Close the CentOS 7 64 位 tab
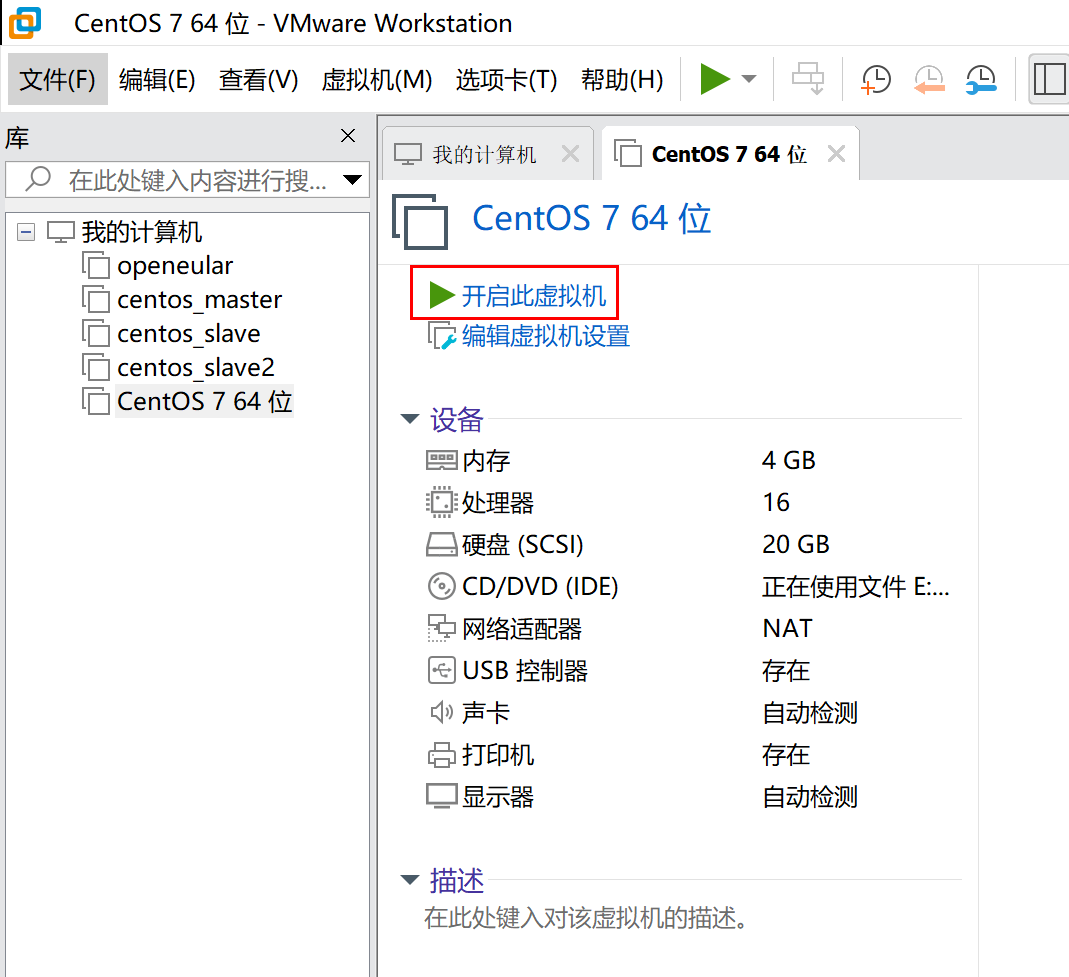Image resolution: width=1069 pixels, height=977 pixels. (x=837, y=154)
